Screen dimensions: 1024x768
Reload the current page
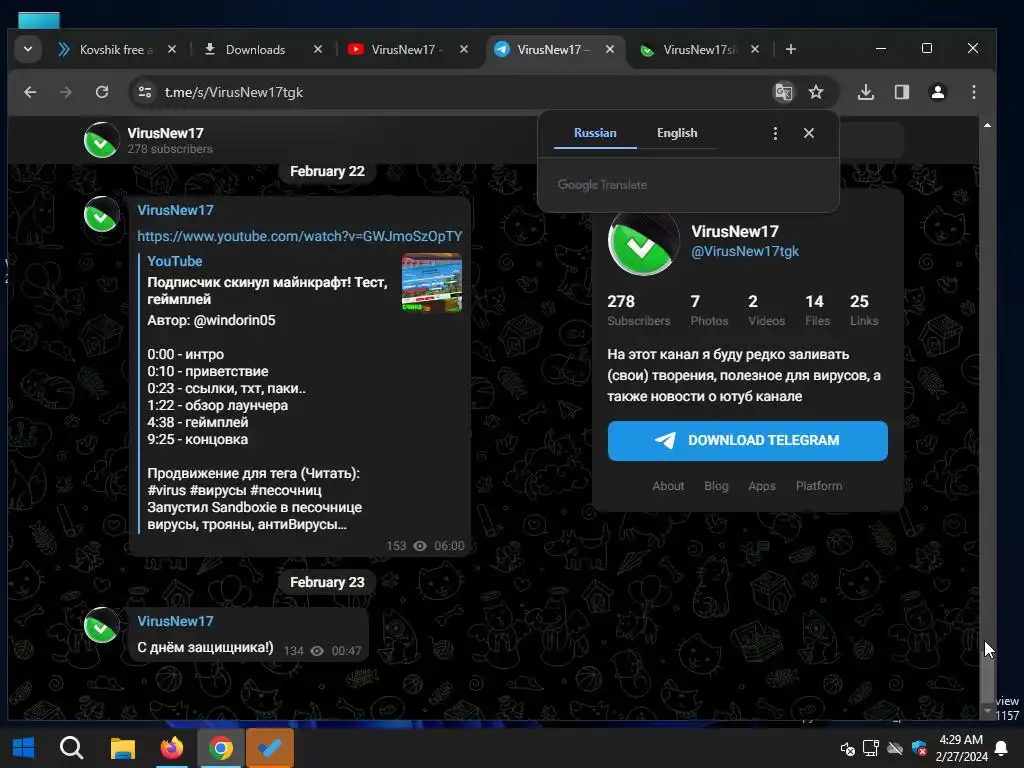point(102,92)
